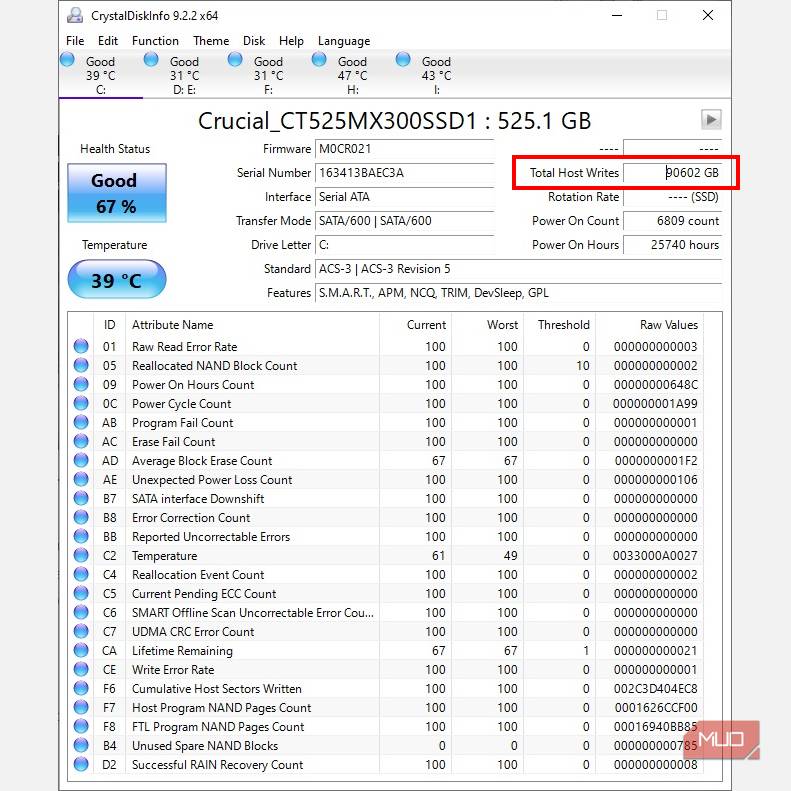The image size is (791, 791).
Task: Click status icon for Unused Spare NAND Blocks
Action: 81,745
